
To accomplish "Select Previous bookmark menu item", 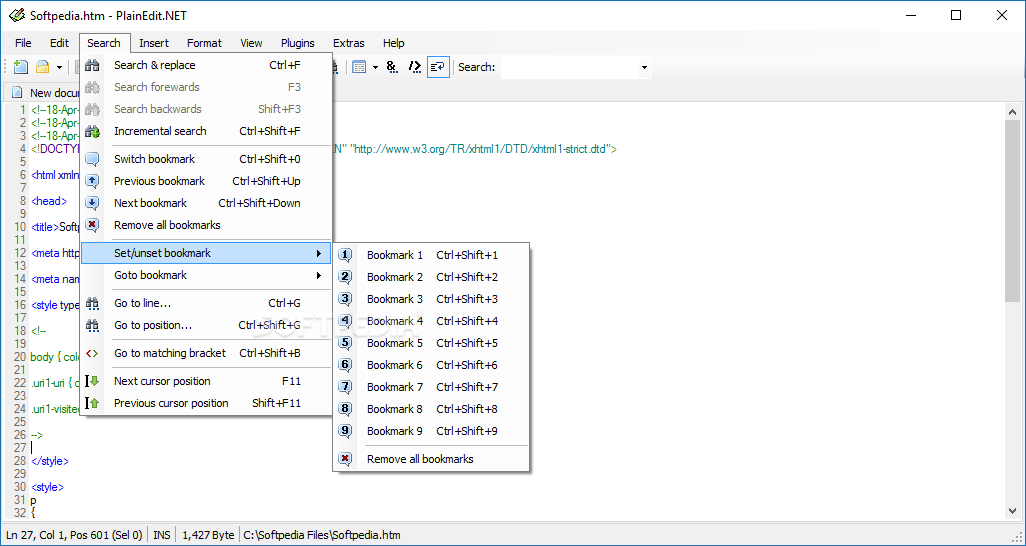I will (206, 181).
